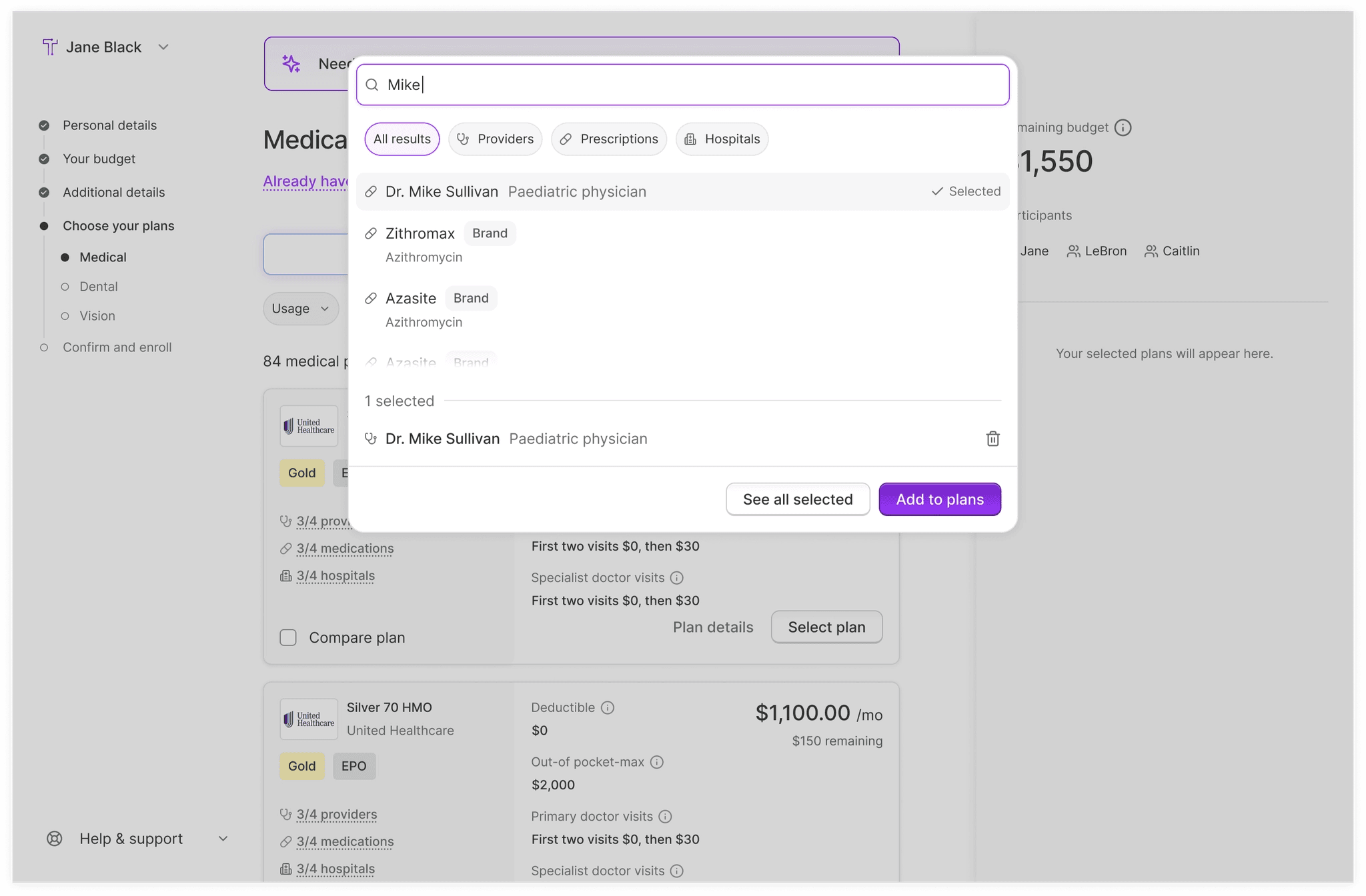
Task: Click the pill icon beside Azasite
Action: pyautogui.click(x=371, y=298)
